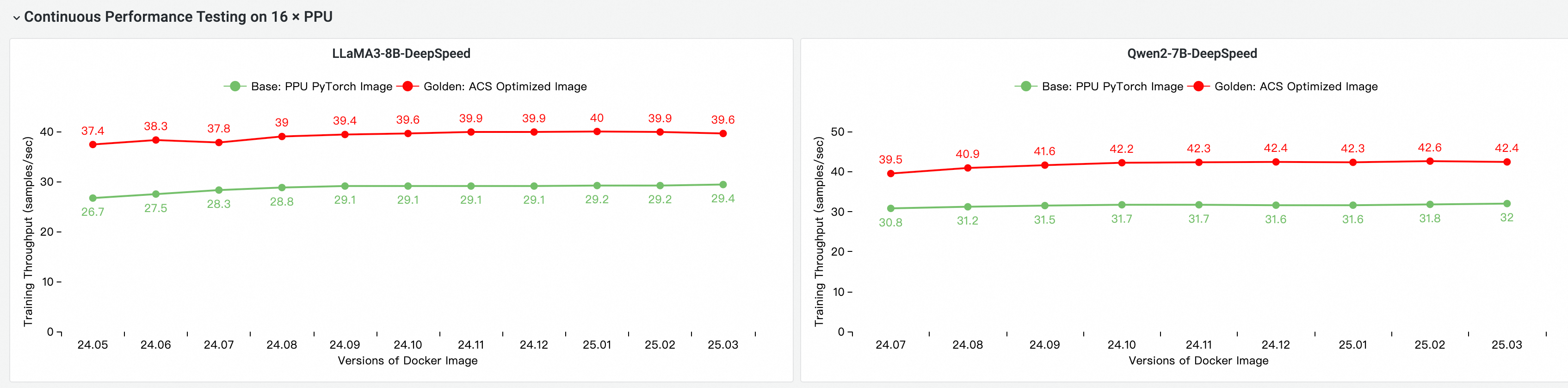Screen dimensions: 1568x388
Task: Open the LLaMA3-8B-DeepSpeed panel title menu
Action: click(x=401, y=54)
